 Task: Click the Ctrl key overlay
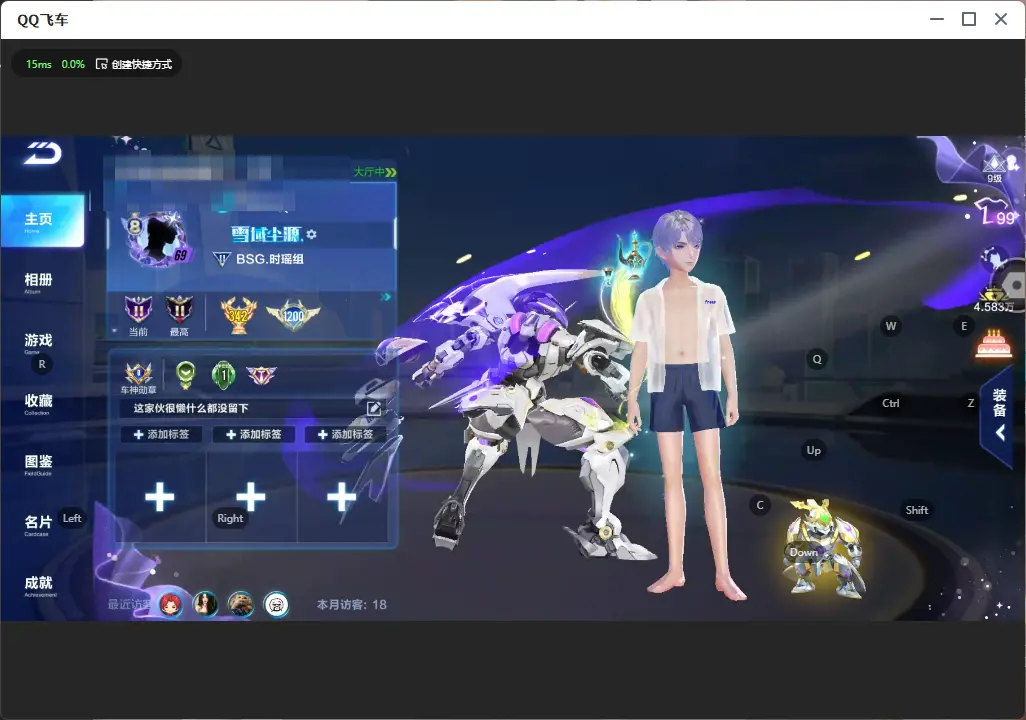[x=891, y=403]
